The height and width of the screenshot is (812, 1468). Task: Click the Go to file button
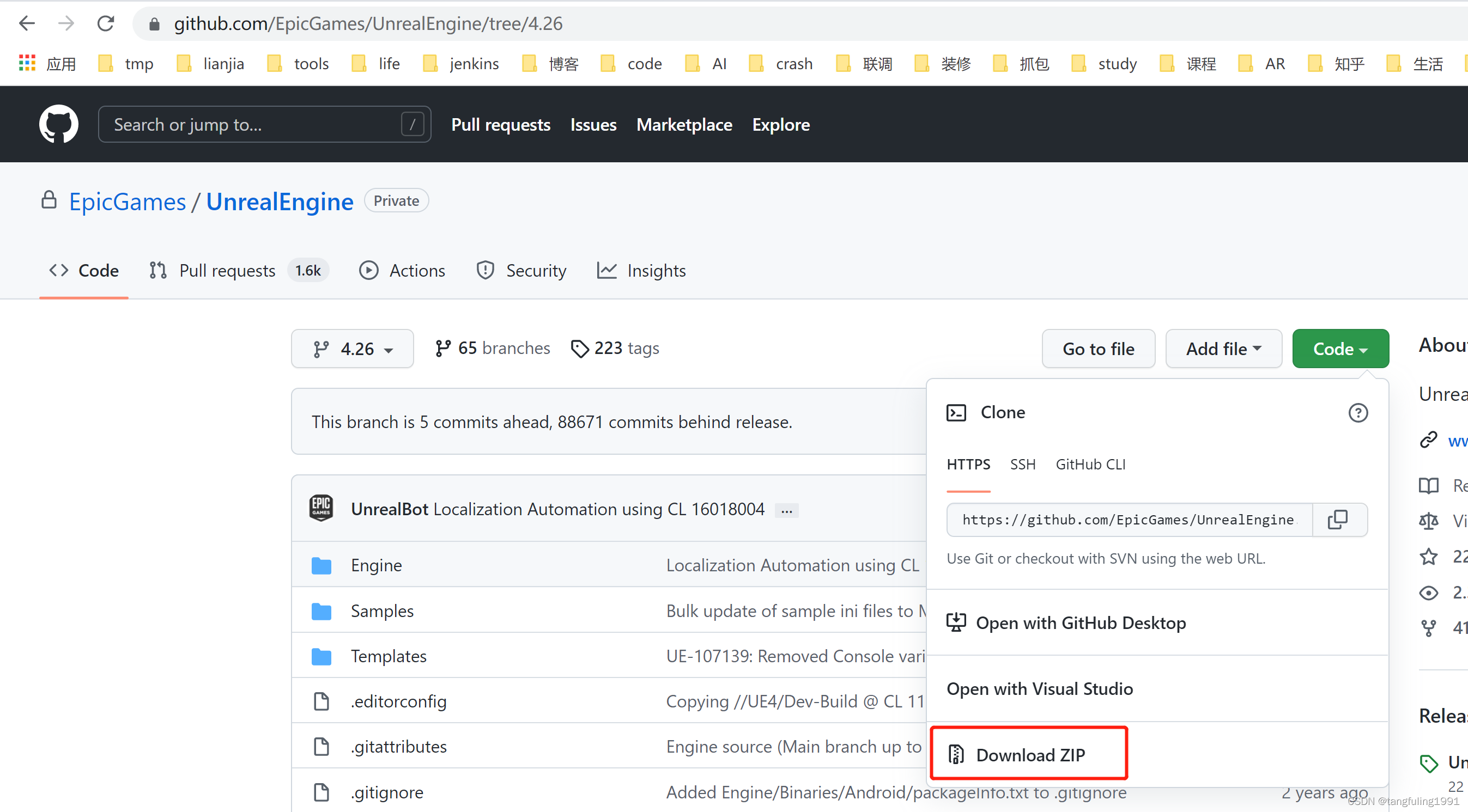1098,349
